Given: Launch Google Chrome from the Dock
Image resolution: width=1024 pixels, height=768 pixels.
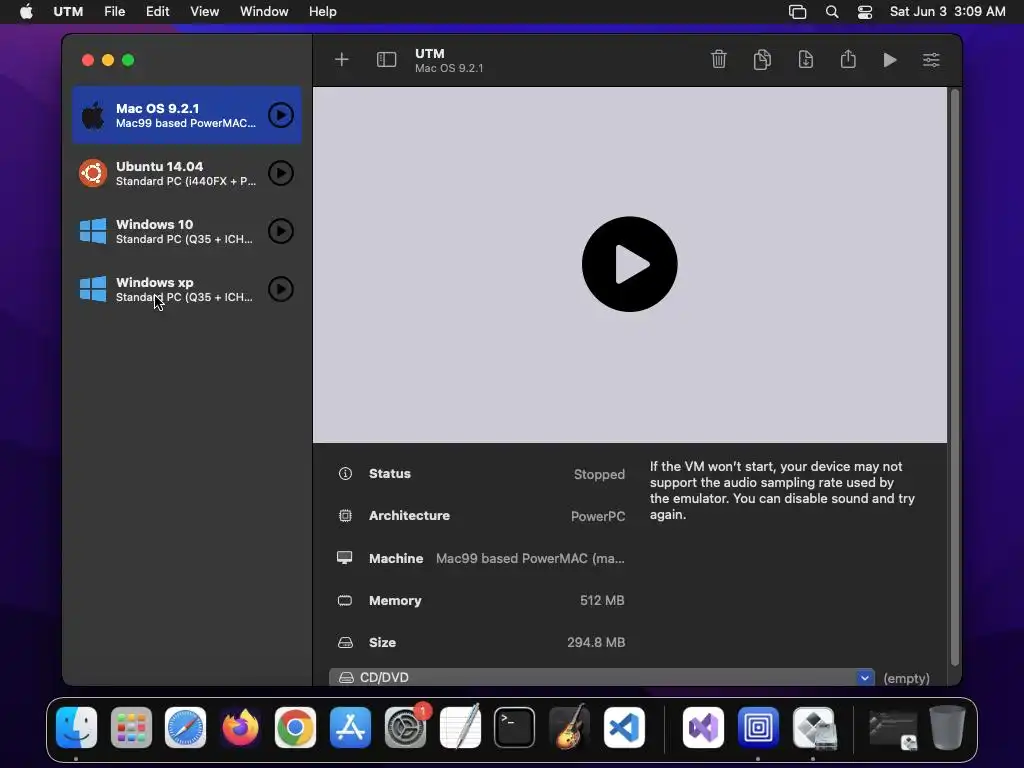Looking at the screenshot, I should (x=295, y=727).
